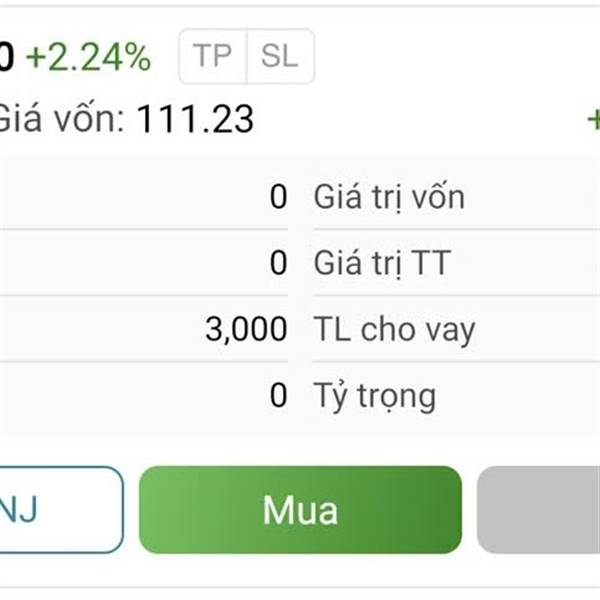Tap the 0 value beside Giá trị TT

tap(278, 263)
